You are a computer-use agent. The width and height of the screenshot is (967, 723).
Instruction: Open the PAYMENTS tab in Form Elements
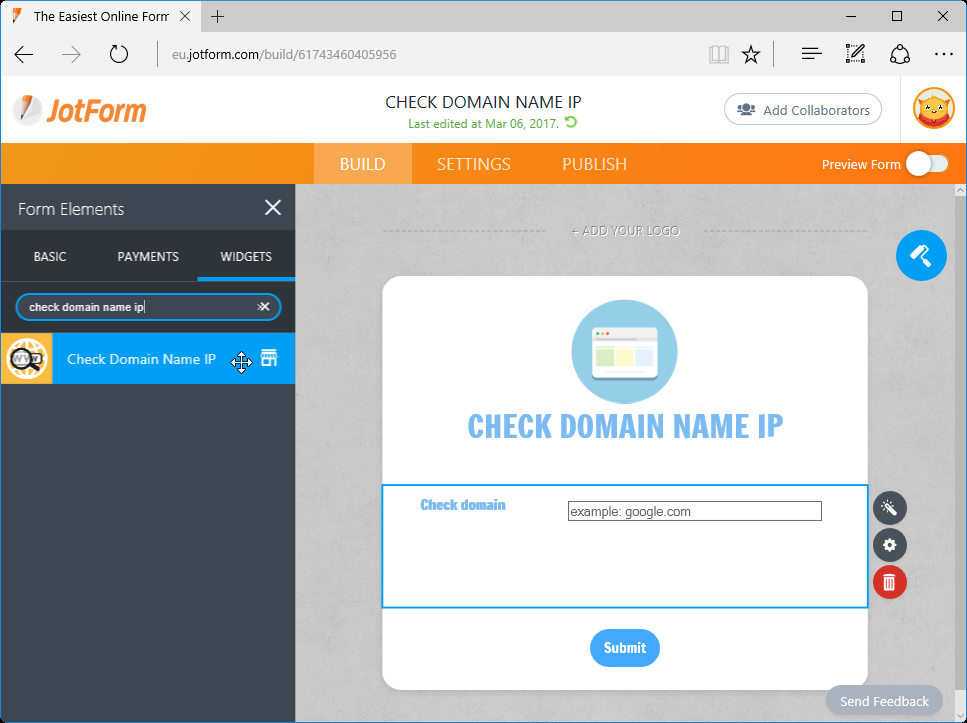(x=147, y=256)
